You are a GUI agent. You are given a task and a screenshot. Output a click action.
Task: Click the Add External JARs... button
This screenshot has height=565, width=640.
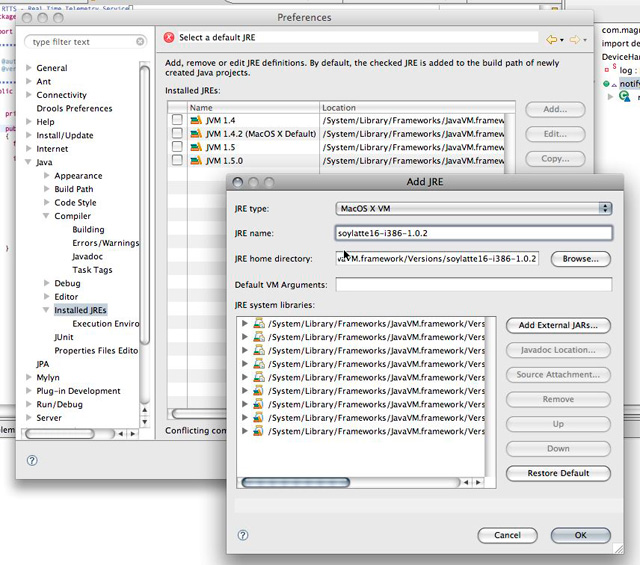pyautogui.click(x=558, y=325)
